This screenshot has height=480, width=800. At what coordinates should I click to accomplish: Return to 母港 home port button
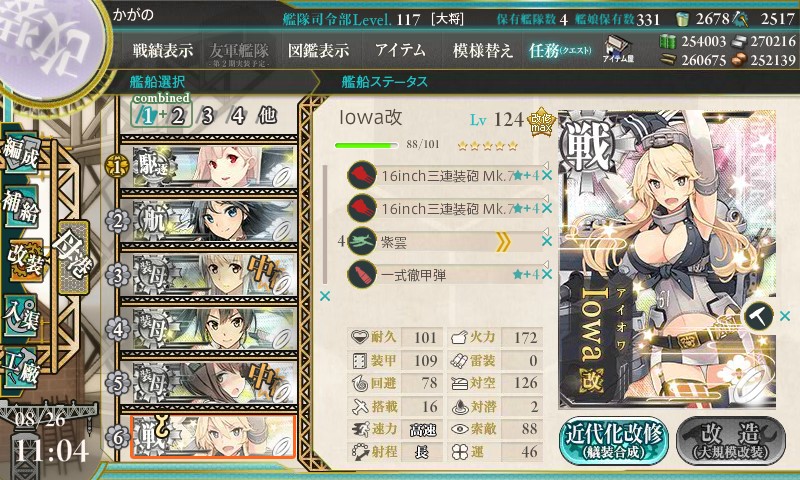[x=74, y=257]
